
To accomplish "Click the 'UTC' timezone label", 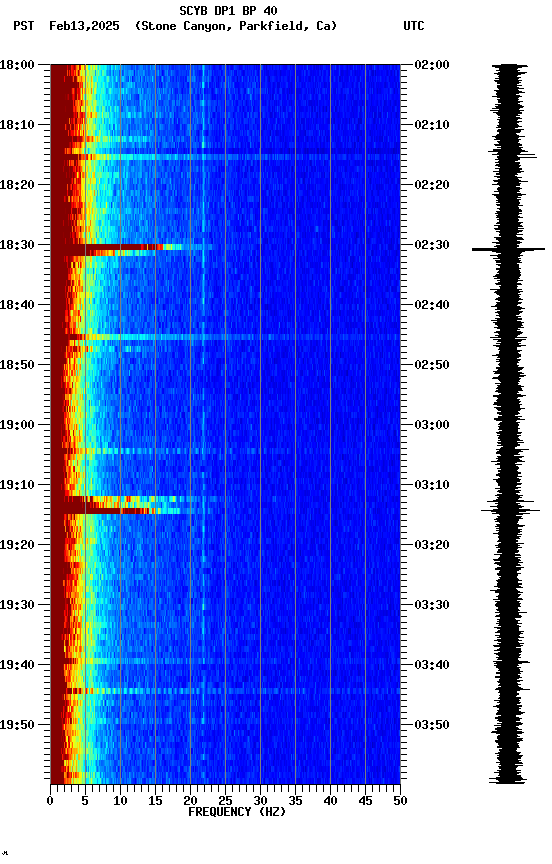I will coord(414,26).
